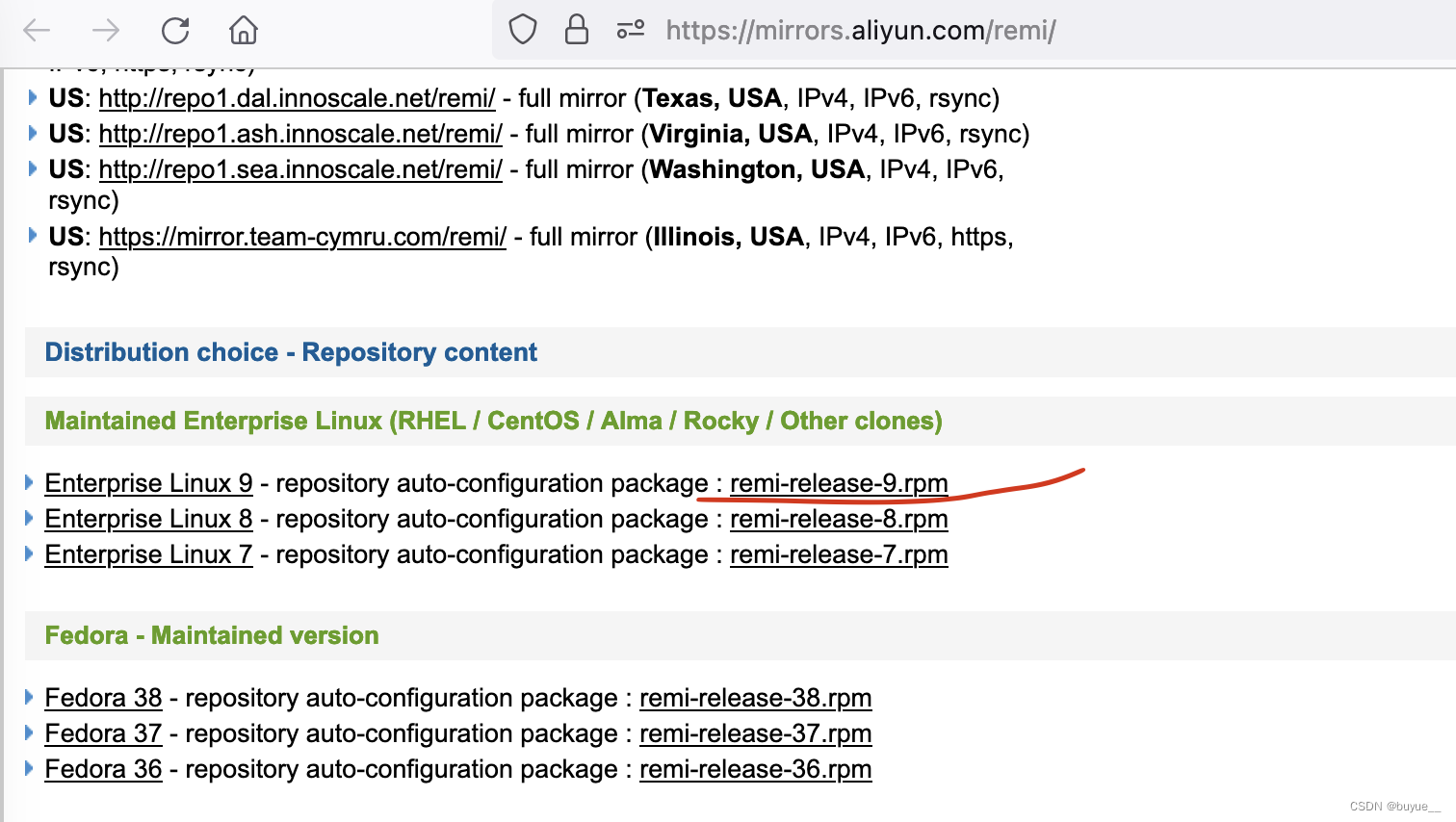
Task: Click the bullet arrow beside Fedora 37
Action: 29,732
